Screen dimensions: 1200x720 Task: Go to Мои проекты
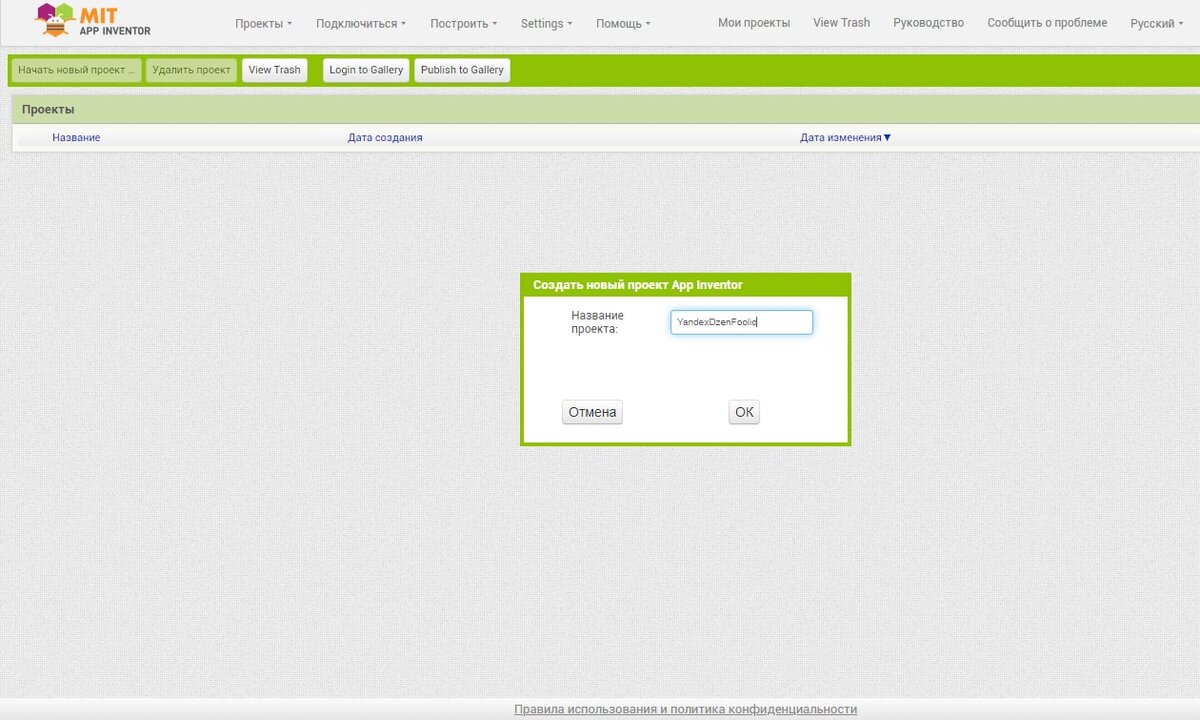click(754, 22)
